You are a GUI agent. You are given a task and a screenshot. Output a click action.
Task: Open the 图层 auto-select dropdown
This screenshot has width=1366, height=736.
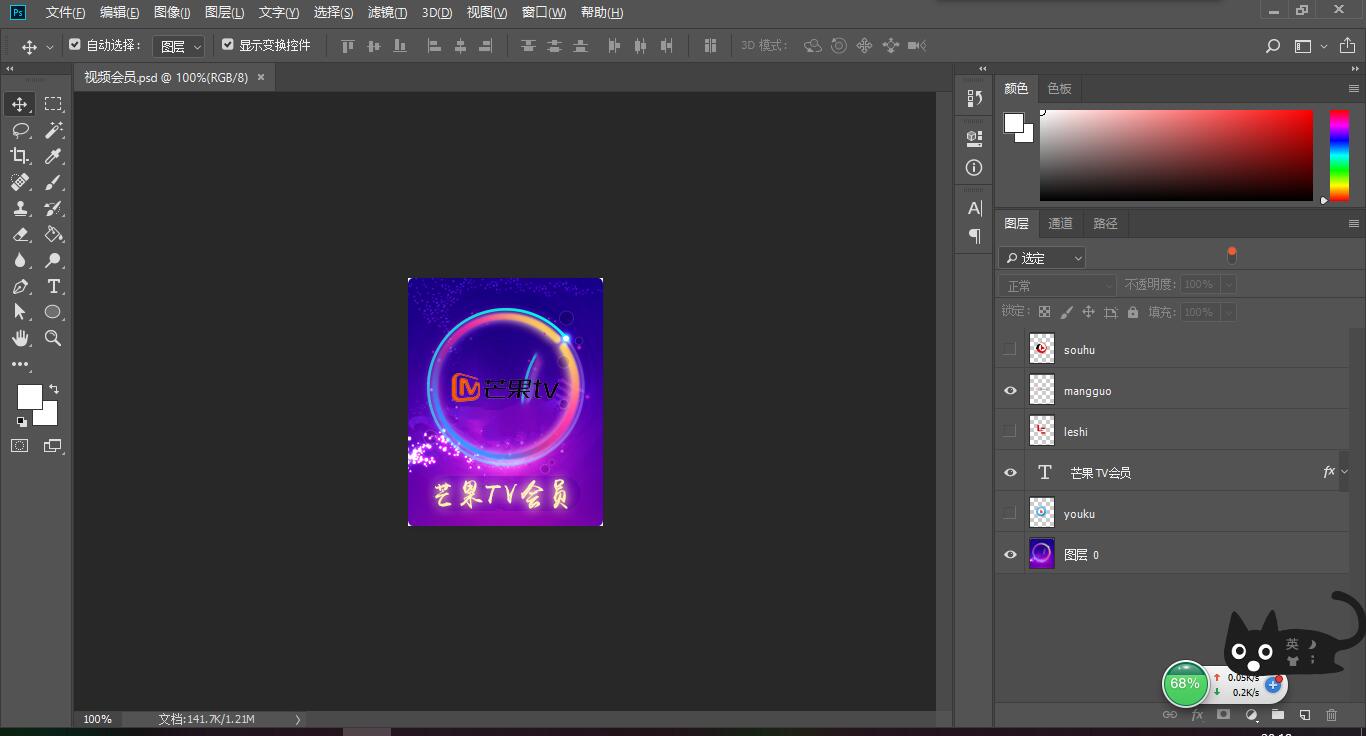coord(181,46)
